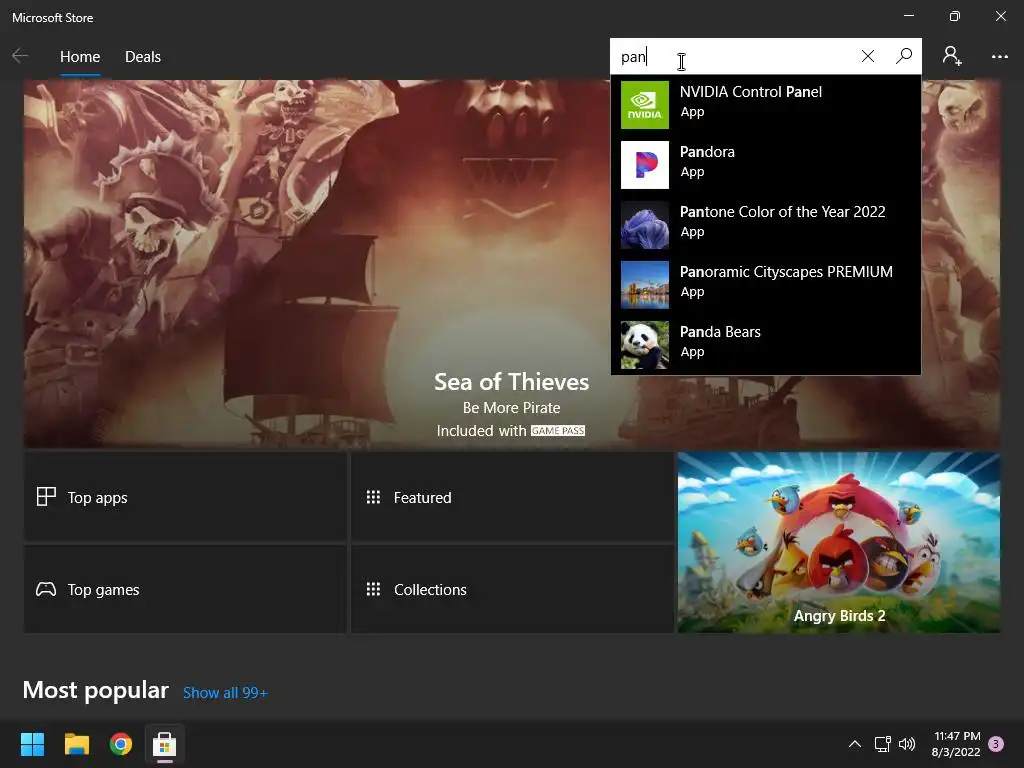Open File Explorer from taskbar
The width and height of the screenshot is (1024, 768).
[x=76, y=744]
